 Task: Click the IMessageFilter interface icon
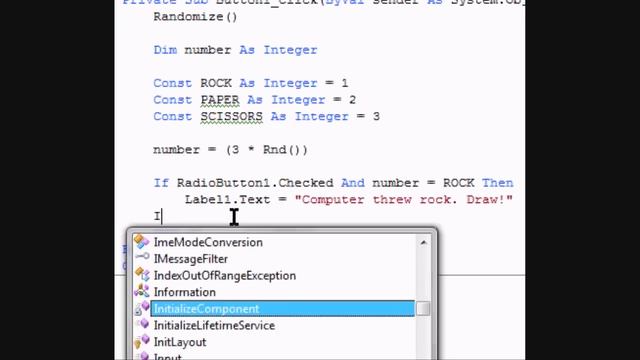[x=142, y=257]
